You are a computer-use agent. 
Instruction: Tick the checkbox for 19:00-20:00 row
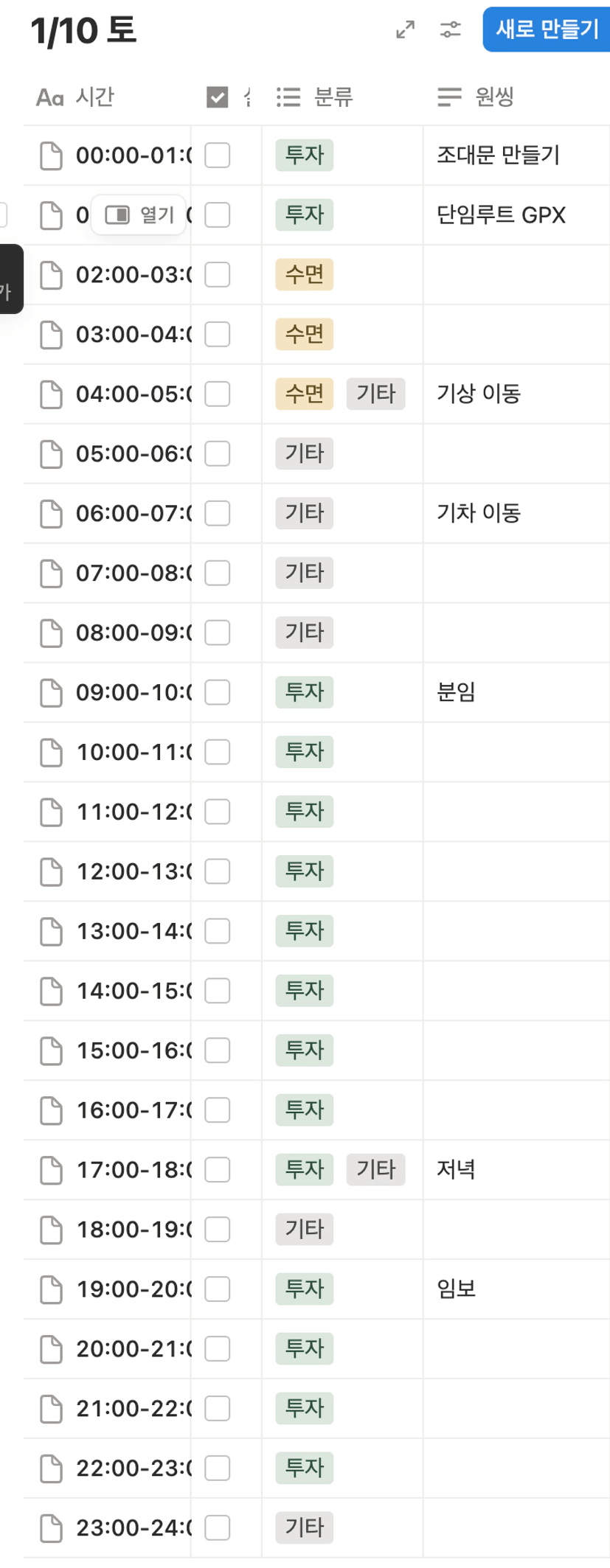[x=217, y=1289]
